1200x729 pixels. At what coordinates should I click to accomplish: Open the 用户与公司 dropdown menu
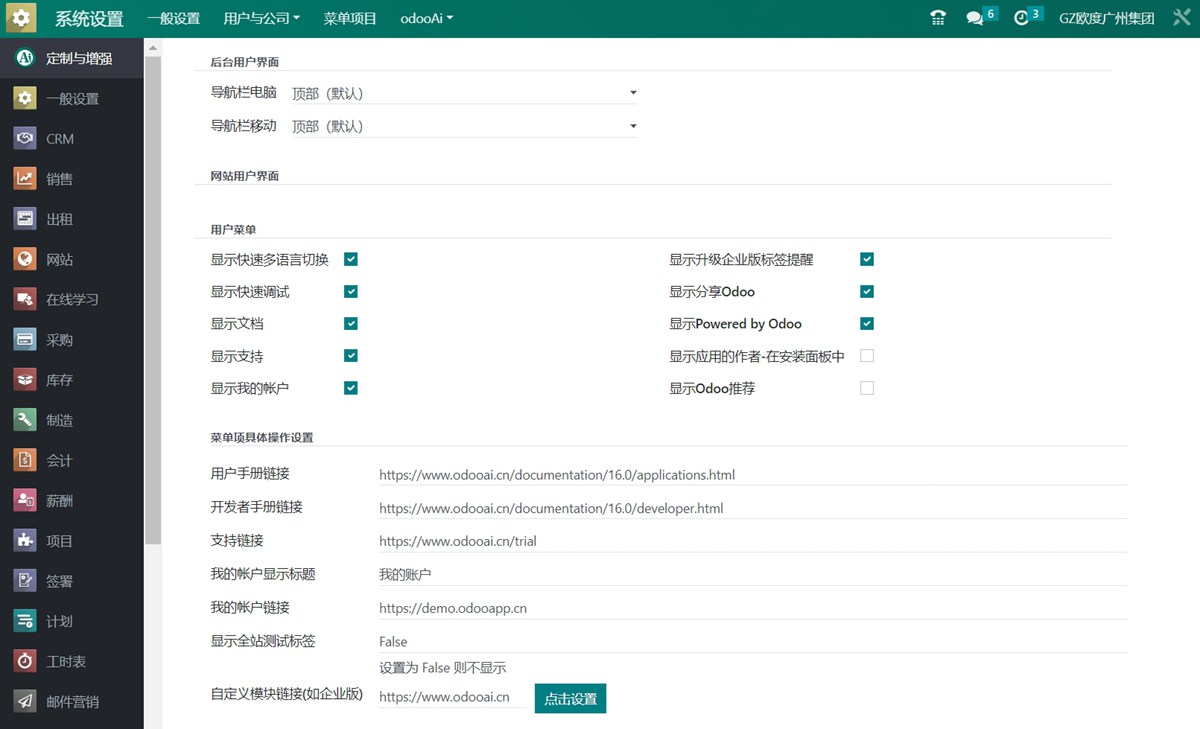point(261,18)
